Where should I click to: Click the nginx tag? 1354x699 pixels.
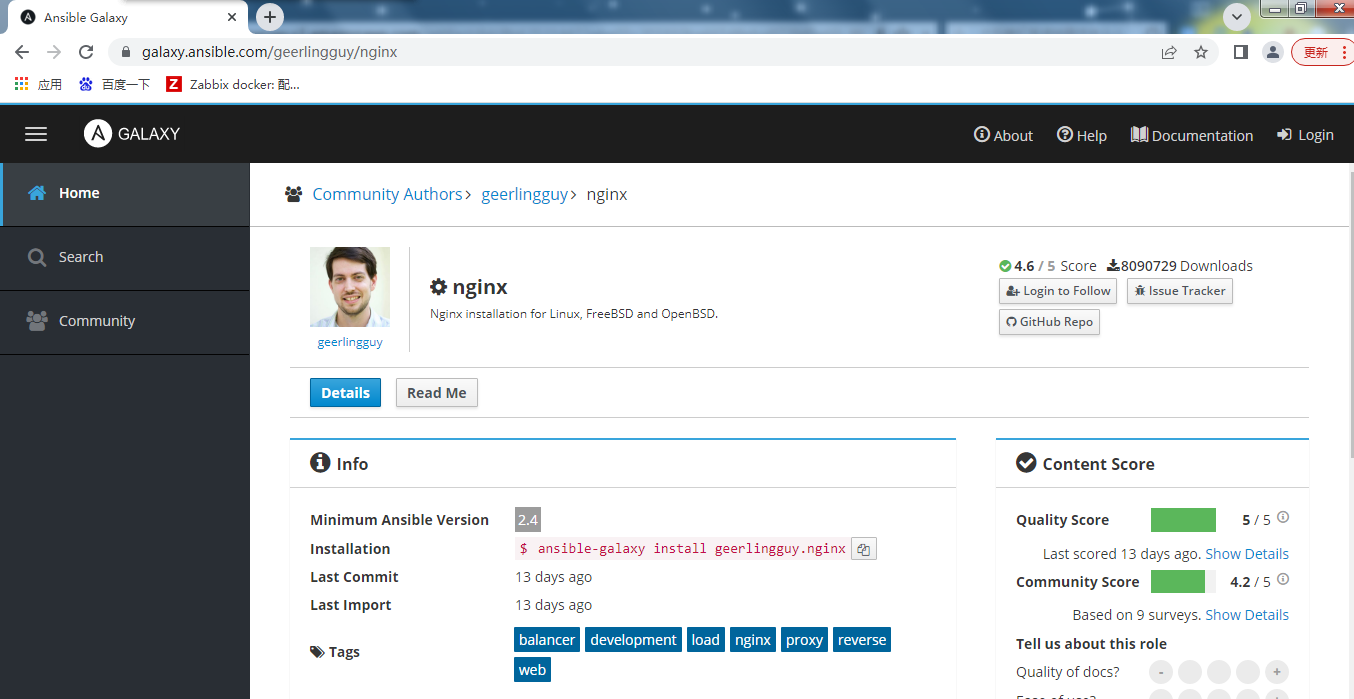(x=753, y=640)
